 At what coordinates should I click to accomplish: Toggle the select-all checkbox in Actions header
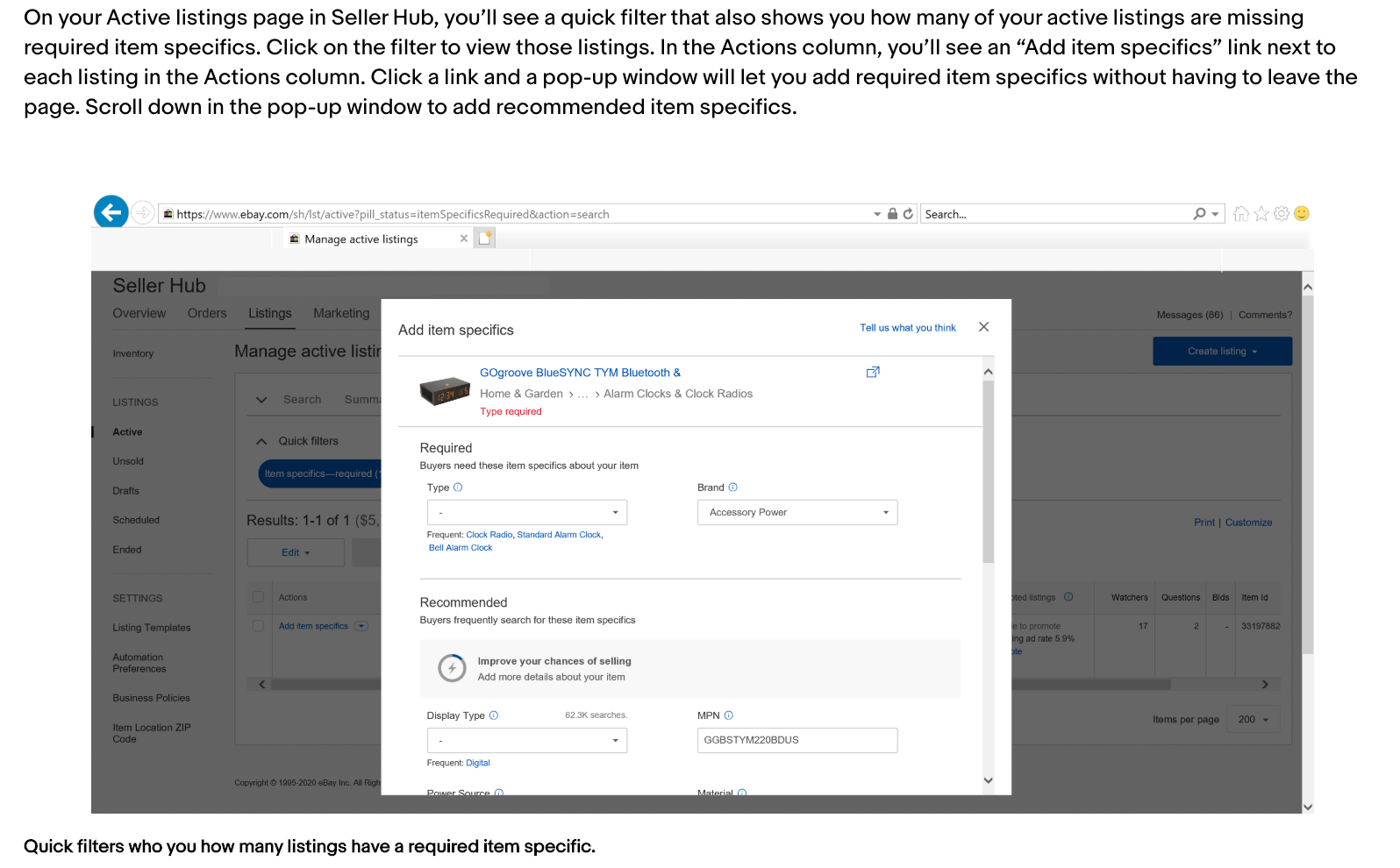pyautogui.click(x=258, y=597)
